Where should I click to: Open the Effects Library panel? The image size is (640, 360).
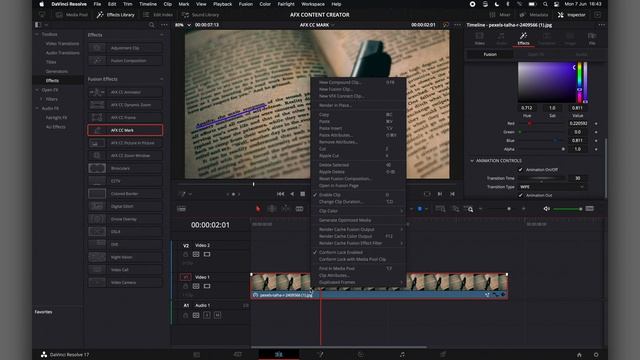(x=116, y=15)
